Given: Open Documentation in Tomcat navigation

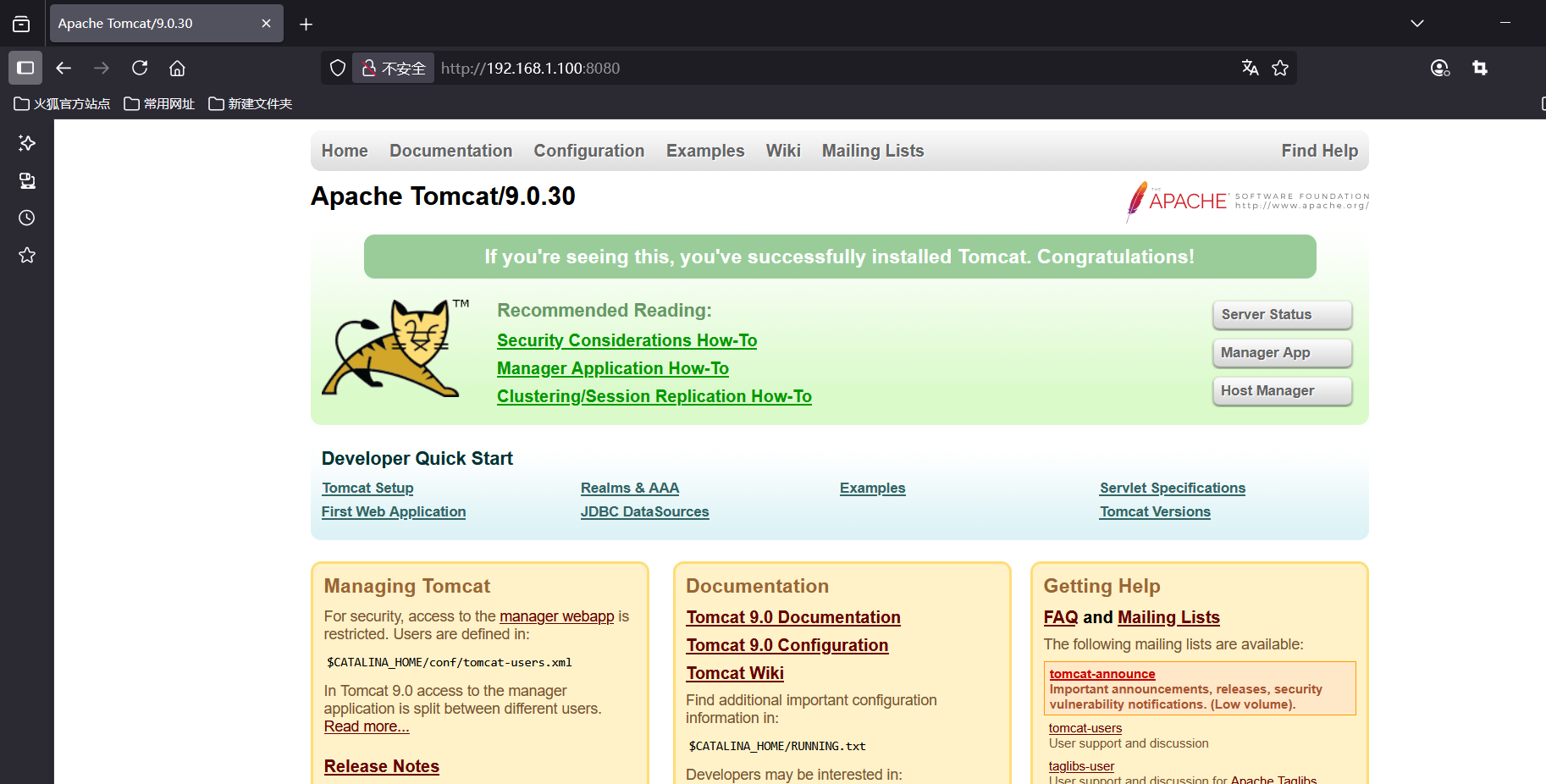Looking at the screenshot, I should pos(450,151).
